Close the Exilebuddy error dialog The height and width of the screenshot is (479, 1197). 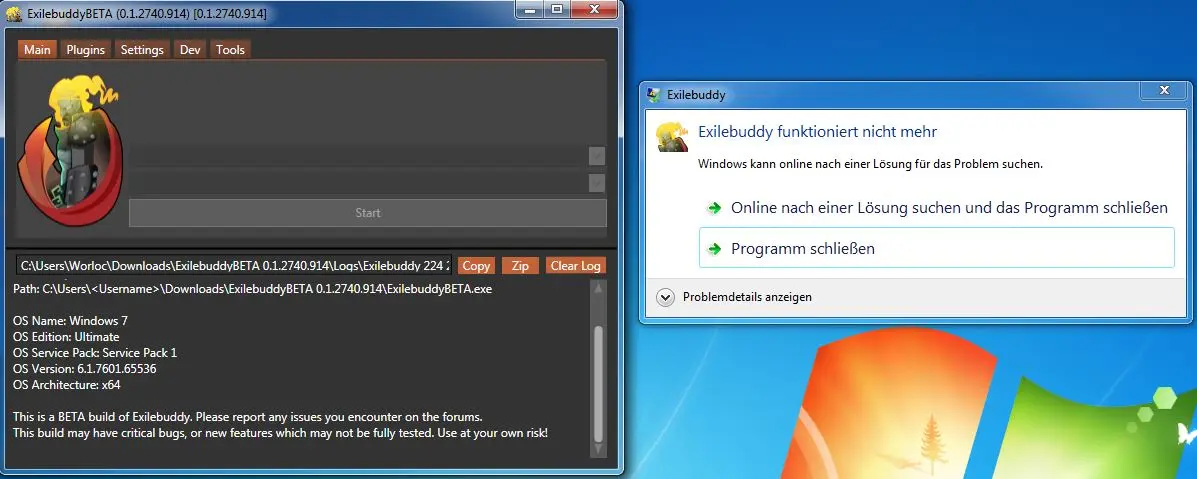pyautogui.click(x=1164, y=90)
